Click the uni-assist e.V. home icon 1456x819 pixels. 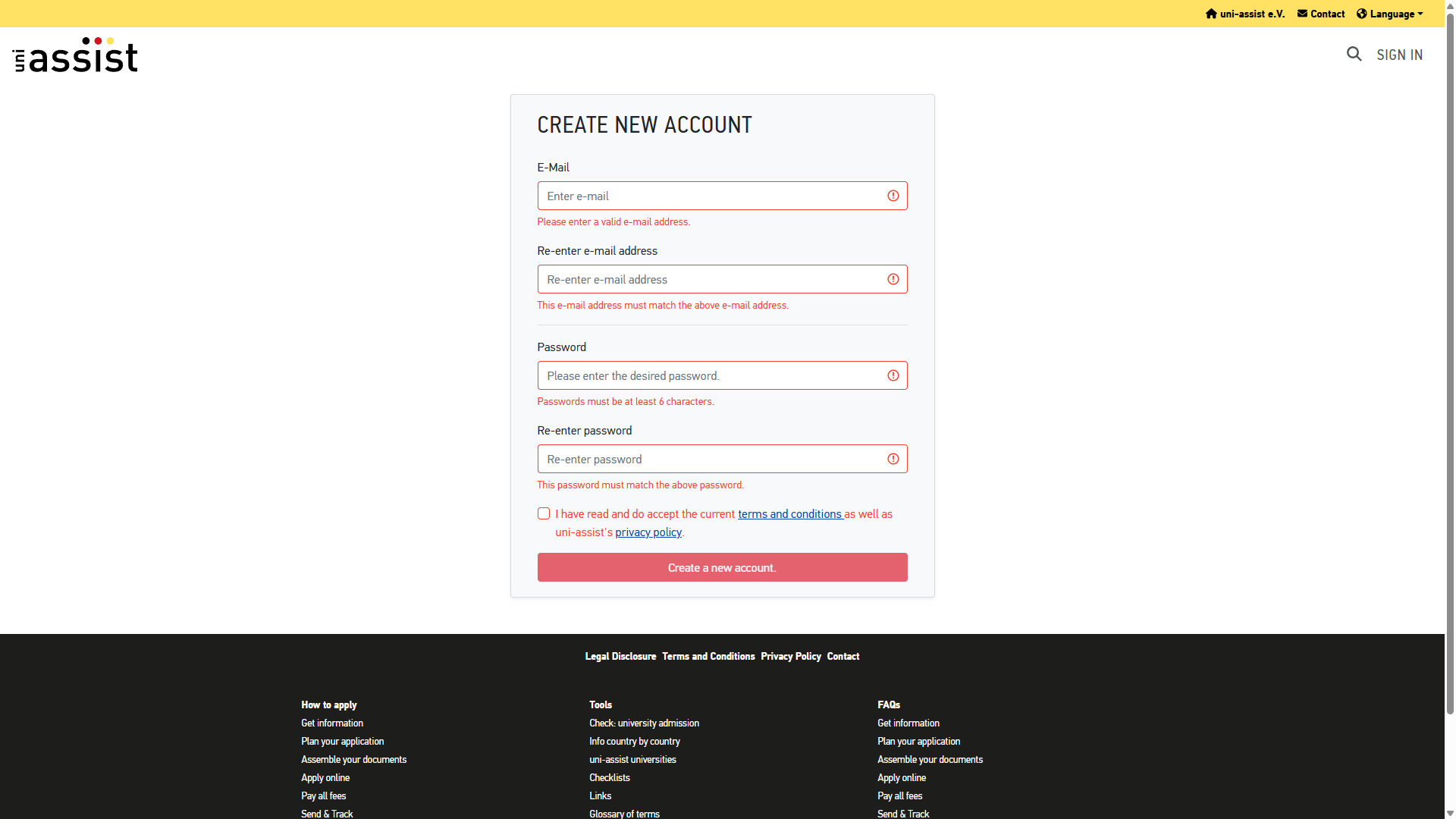click(x=1211, y=14)
